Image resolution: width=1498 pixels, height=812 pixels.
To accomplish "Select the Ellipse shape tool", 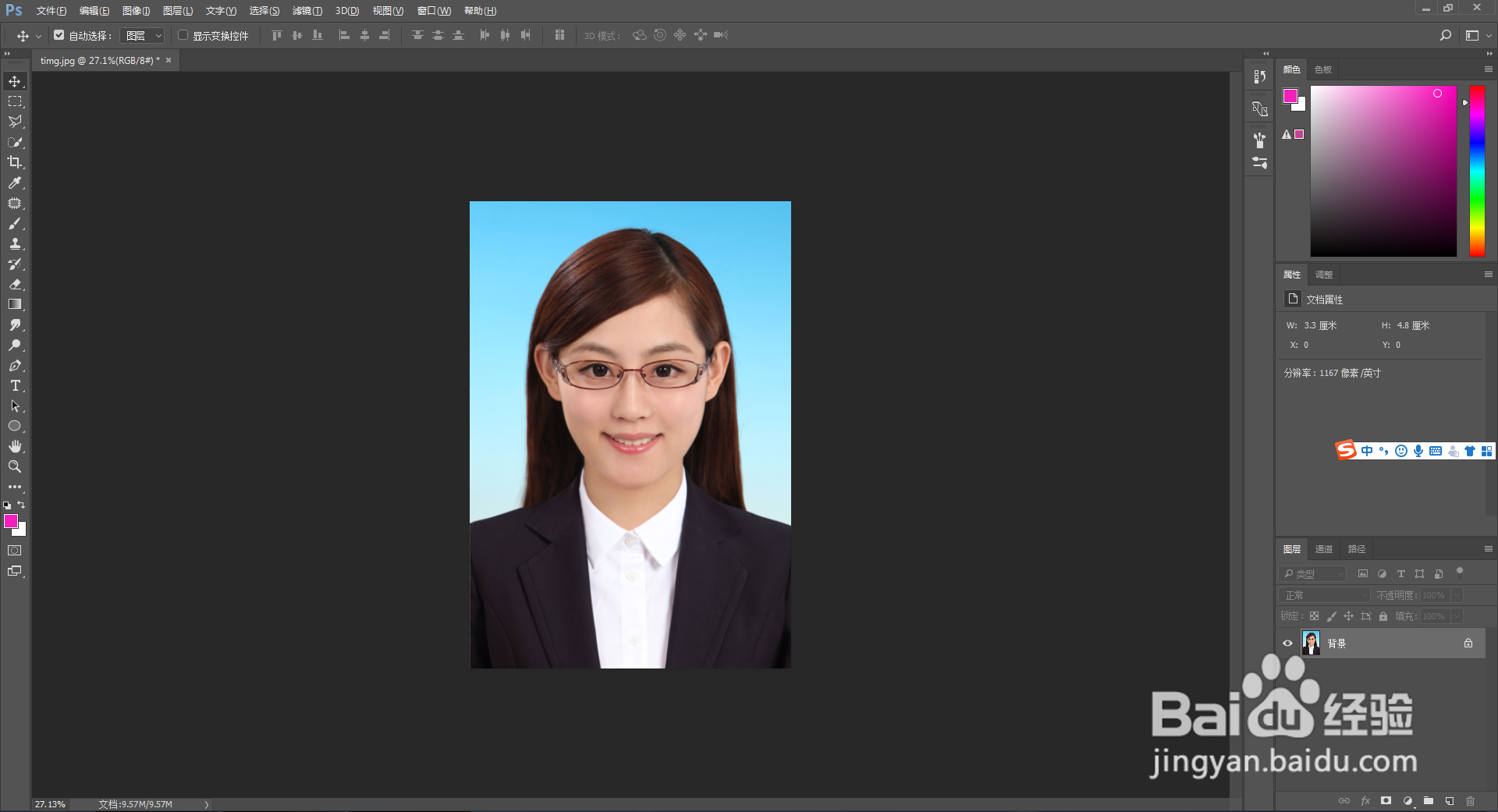I will [x=15, y=427].
